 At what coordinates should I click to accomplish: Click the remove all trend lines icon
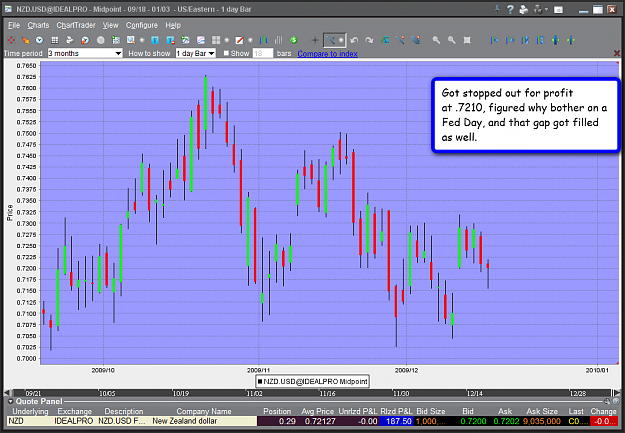tap(415, 40)
